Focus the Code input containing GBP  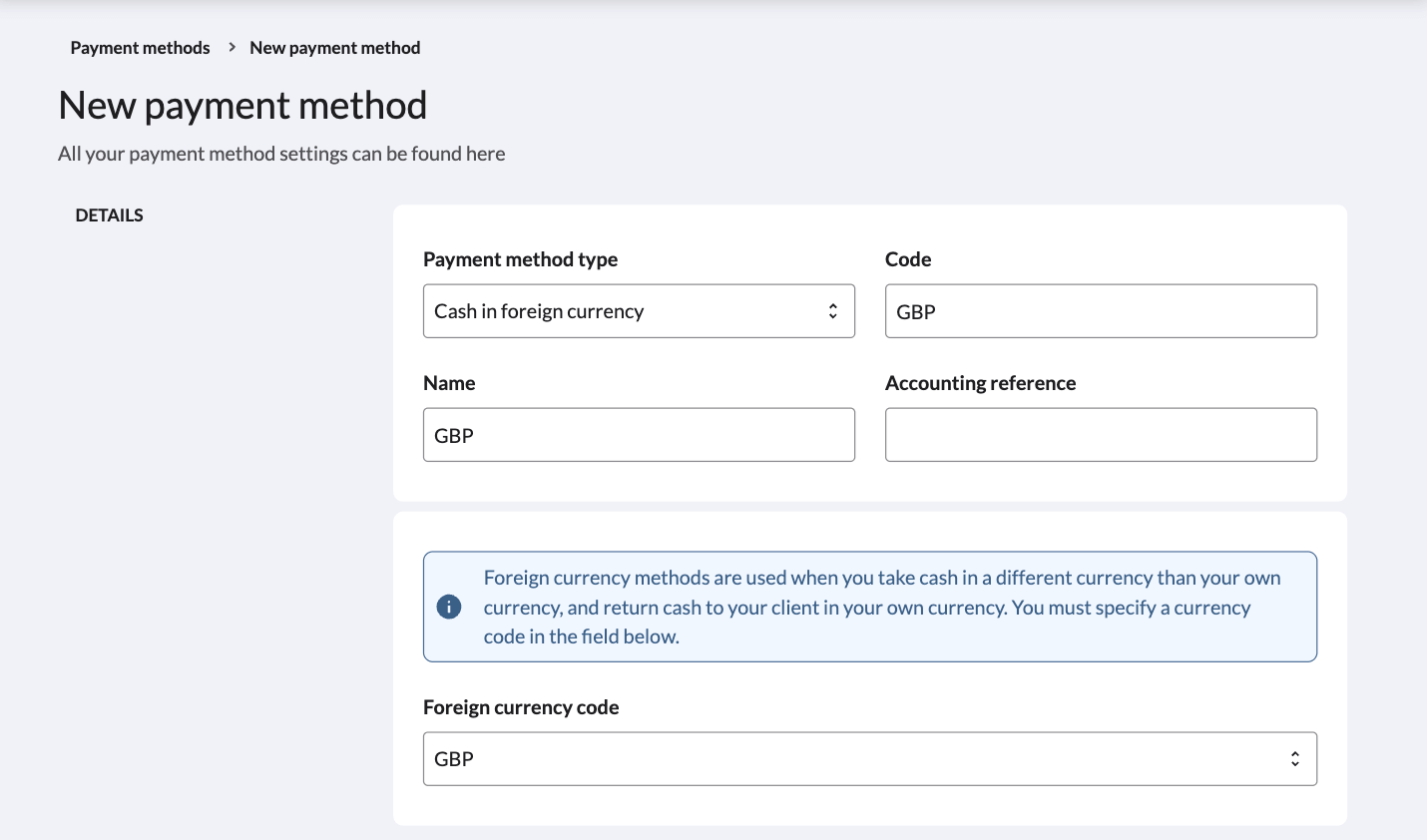tap(1101, 310)
